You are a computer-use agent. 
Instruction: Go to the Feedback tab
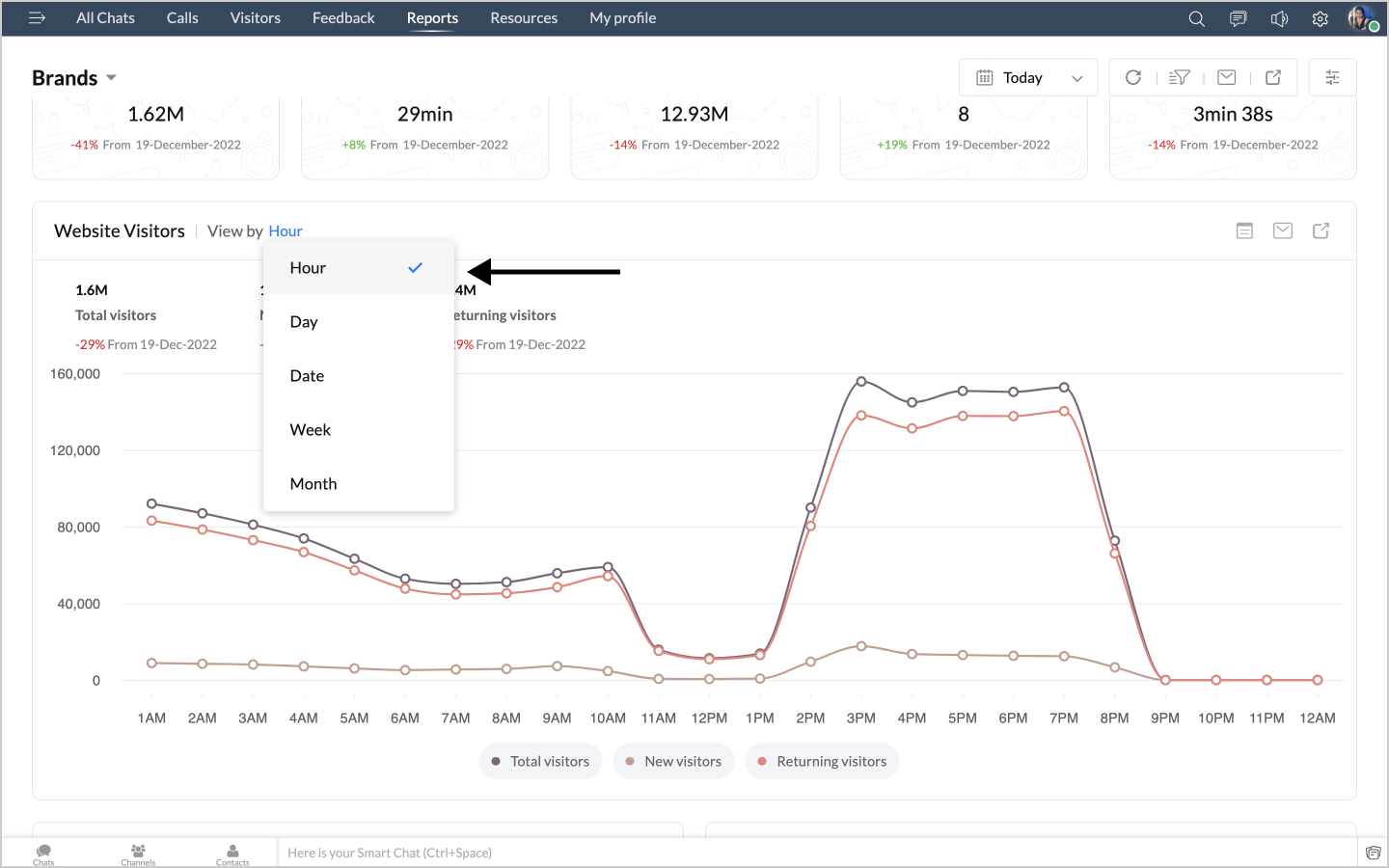click(x=343, y=18)
